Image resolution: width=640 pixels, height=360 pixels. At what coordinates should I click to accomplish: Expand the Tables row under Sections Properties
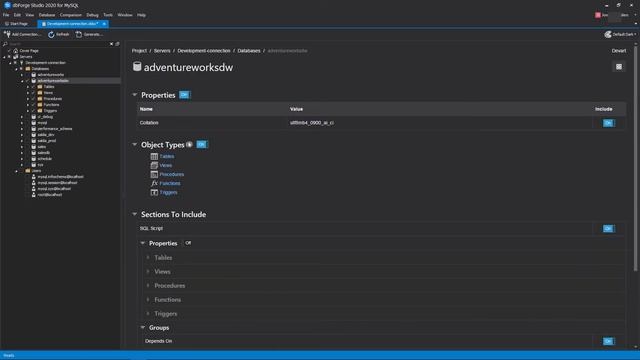148,258
